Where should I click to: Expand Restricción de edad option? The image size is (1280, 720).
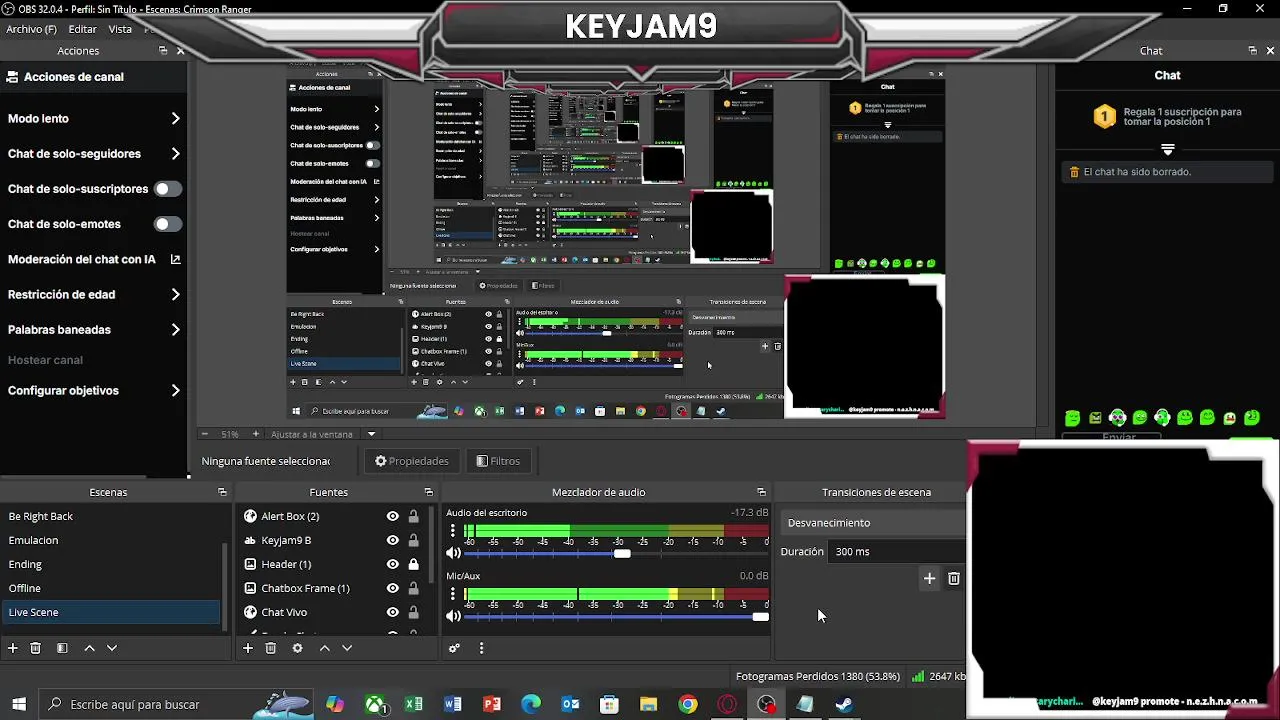[175, 294]
